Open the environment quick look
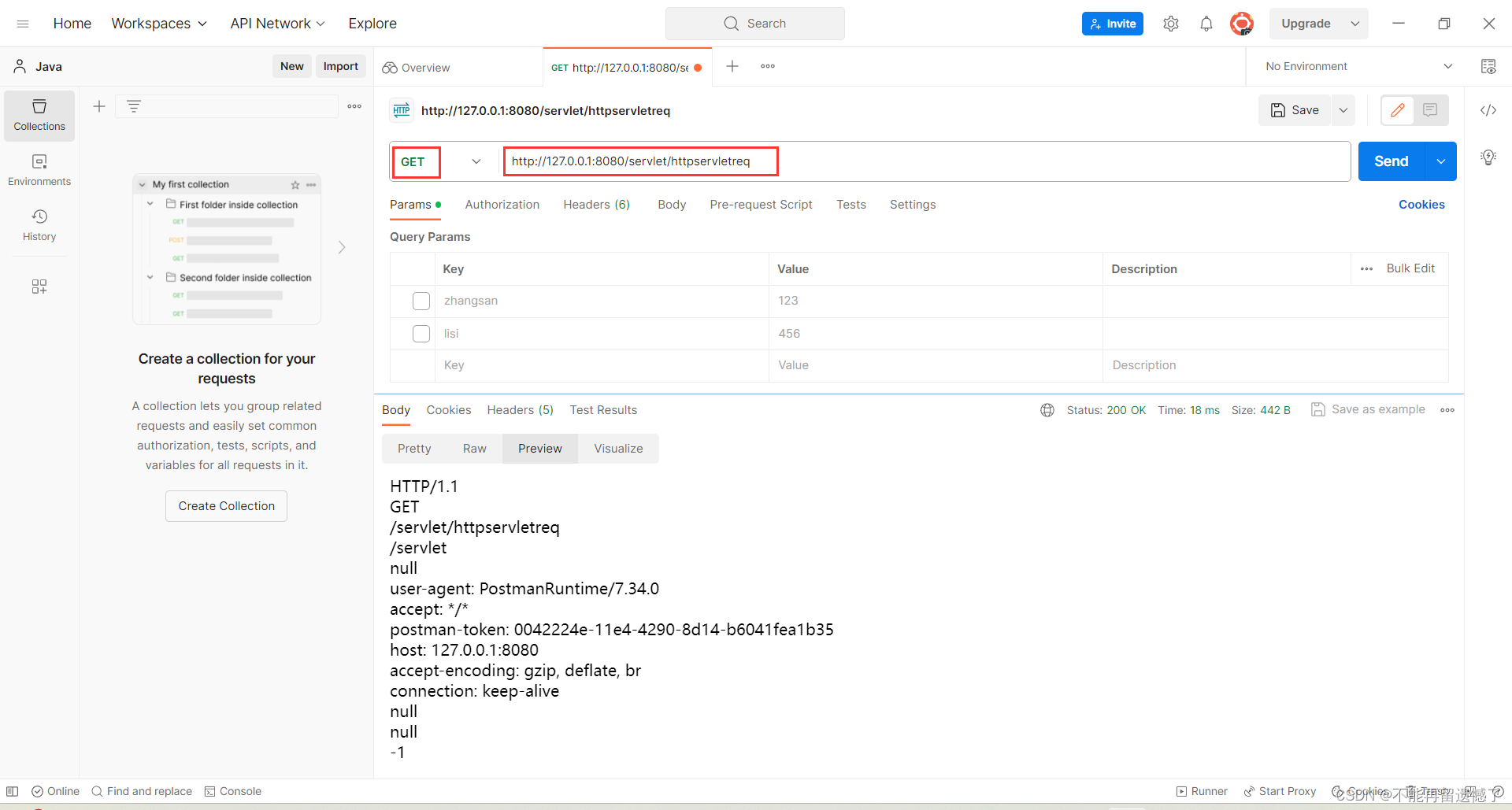 coord(1489,66)
